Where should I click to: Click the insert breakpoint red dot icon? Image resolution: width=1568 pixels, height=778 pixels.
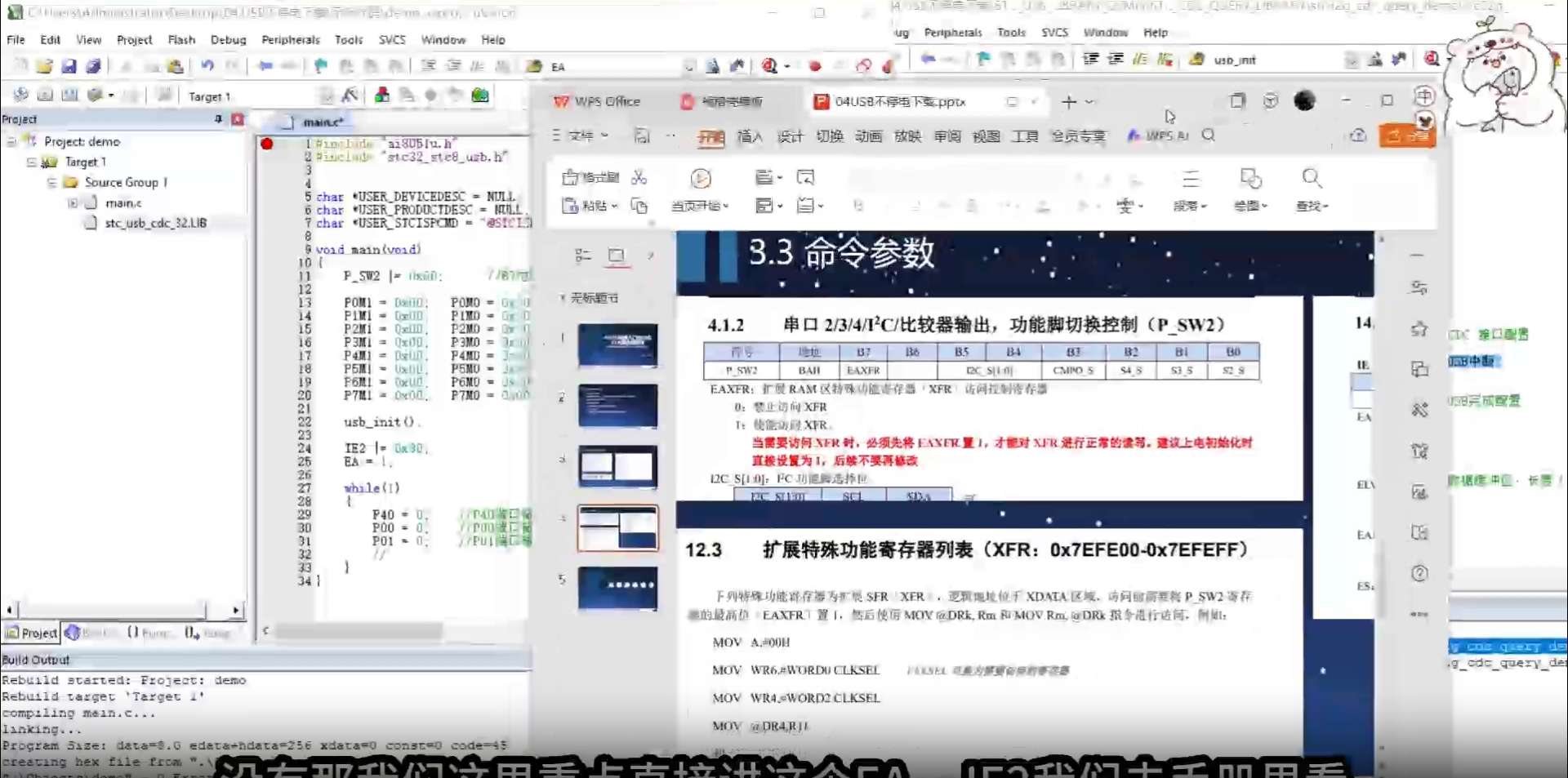pos(814,66)
